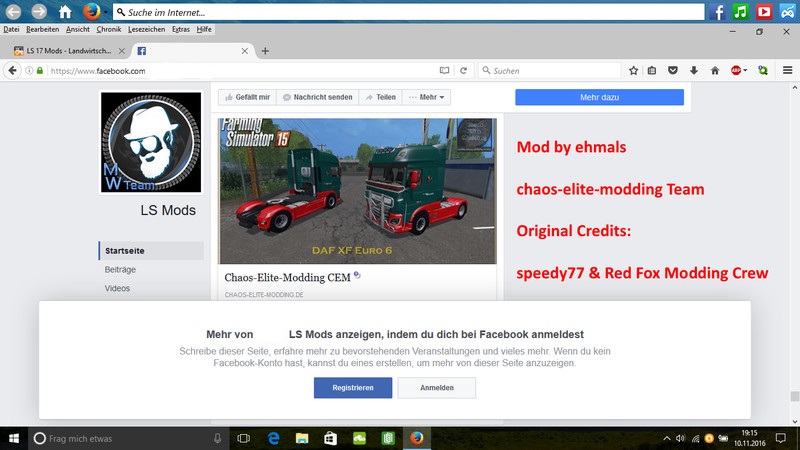Expand hidden system tray icons chevron

tap(667, 438)
